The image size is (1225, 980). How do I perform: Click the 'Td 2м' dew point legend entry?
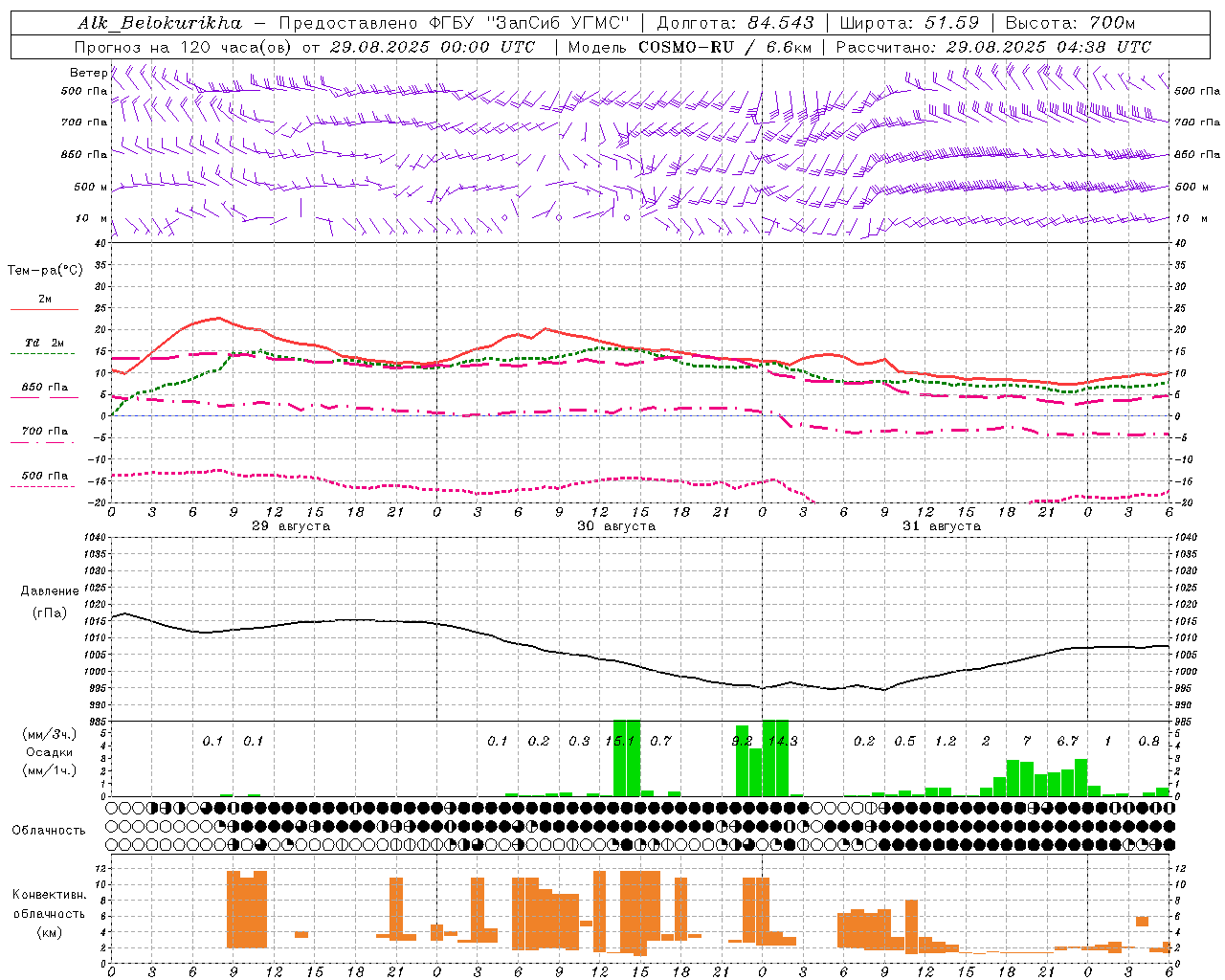45,343
